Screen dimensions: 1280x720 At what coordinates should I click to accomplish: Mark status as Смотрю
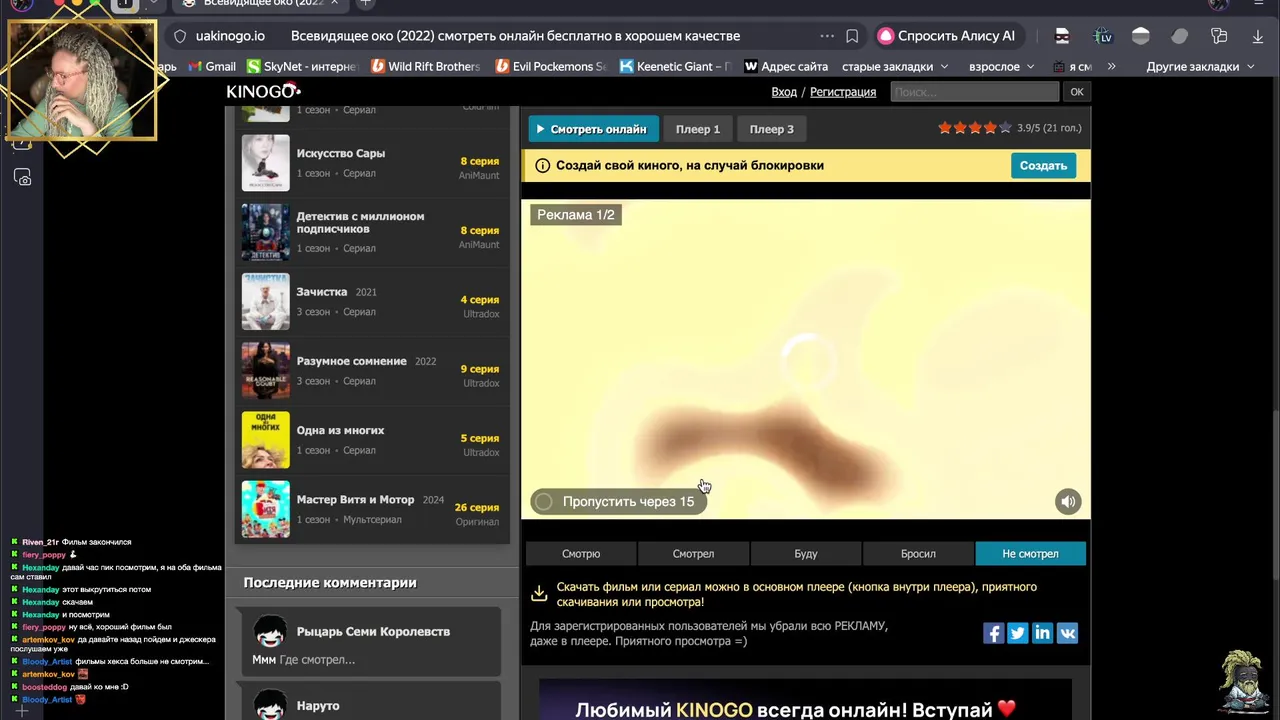[x=581, y=554]
